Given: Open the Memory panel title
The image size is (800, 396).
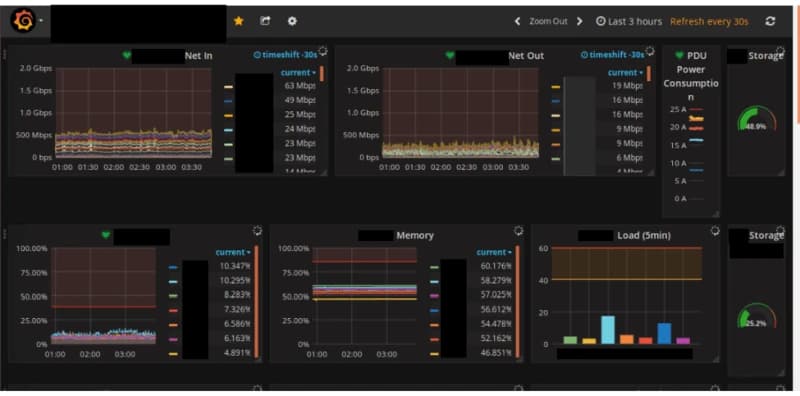Looking at the screenshot, I should tap(415, 235).
